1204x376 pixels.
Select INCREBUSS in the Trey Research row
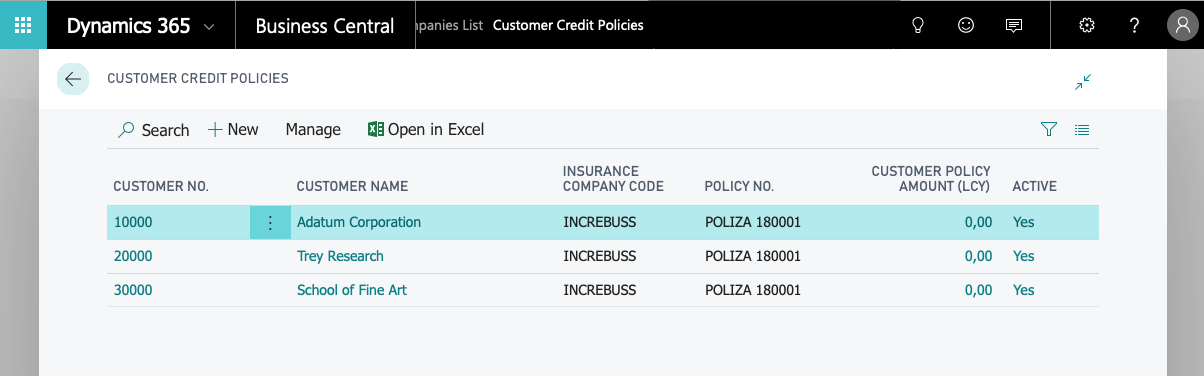(x=599, y=256)
